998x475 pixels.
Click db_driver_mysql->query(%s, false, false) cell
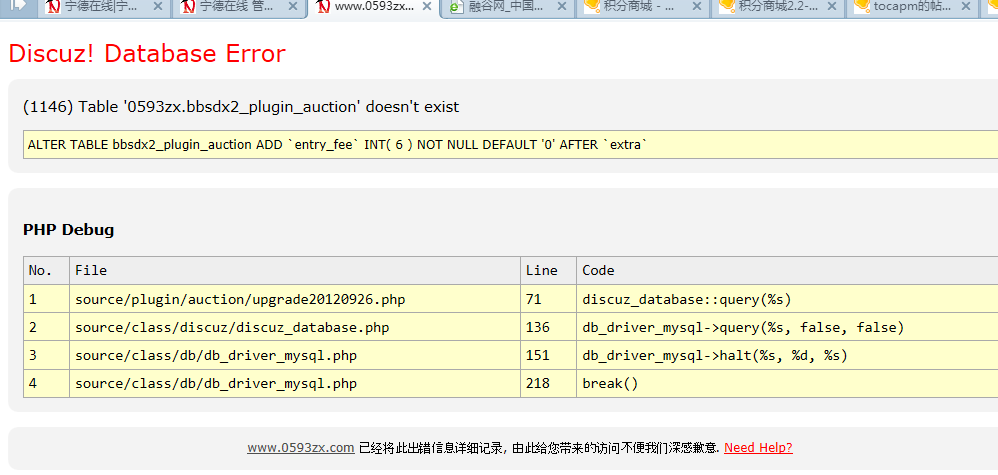pyautogui.click(x=787, y=327)
